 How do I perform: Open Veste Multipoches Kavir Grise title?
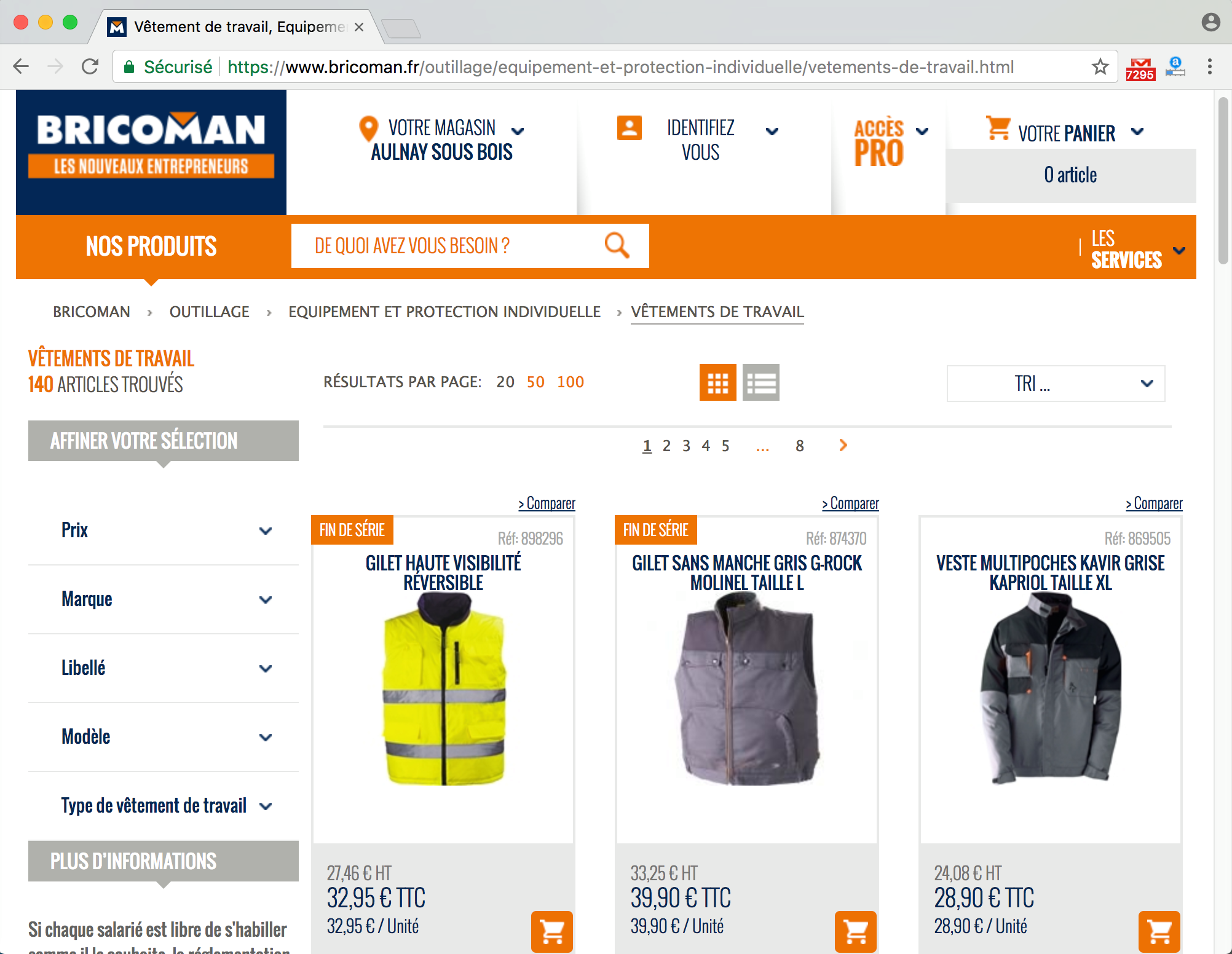[1051, 572]
